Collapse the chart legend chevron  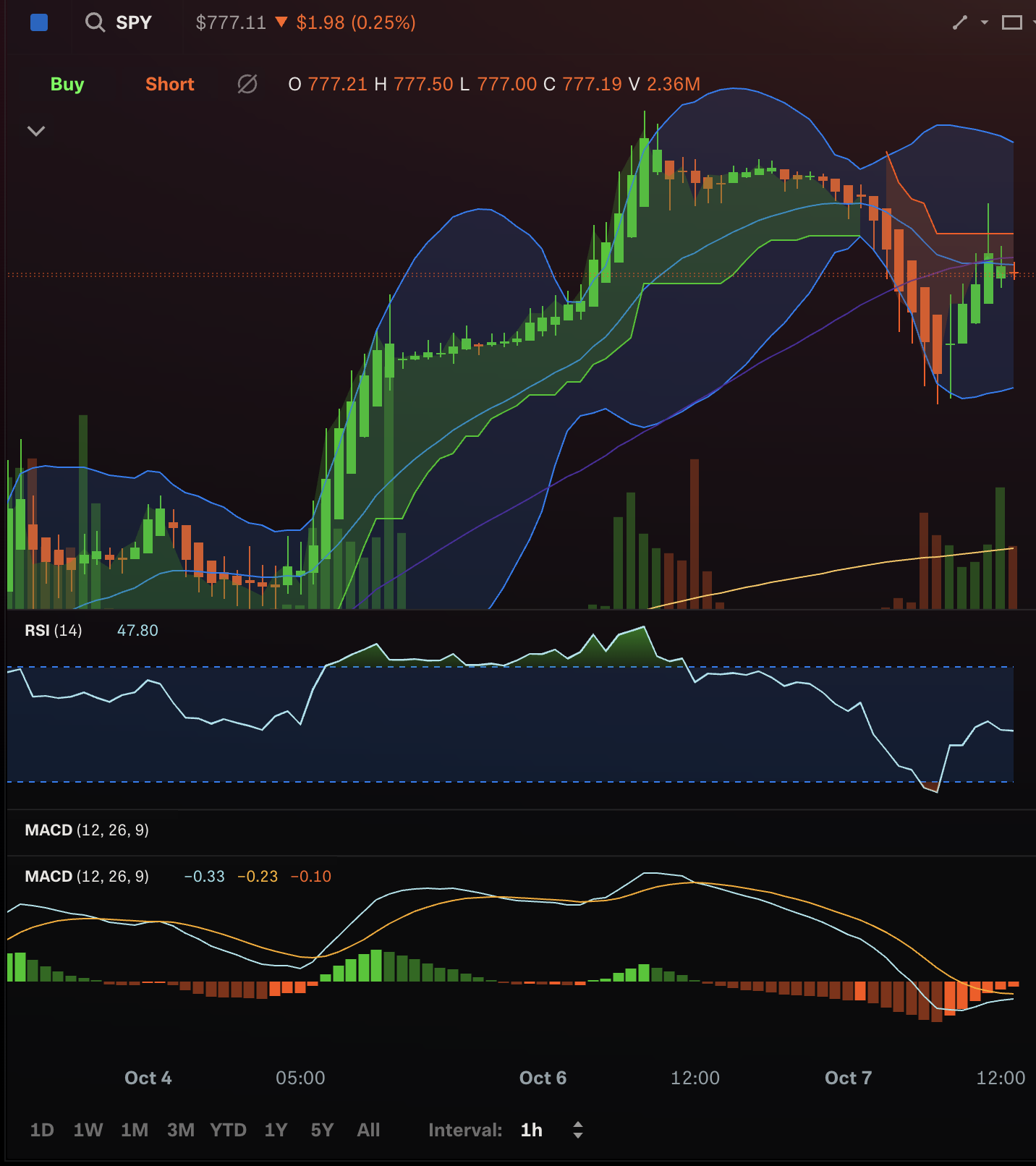[36, 131]
